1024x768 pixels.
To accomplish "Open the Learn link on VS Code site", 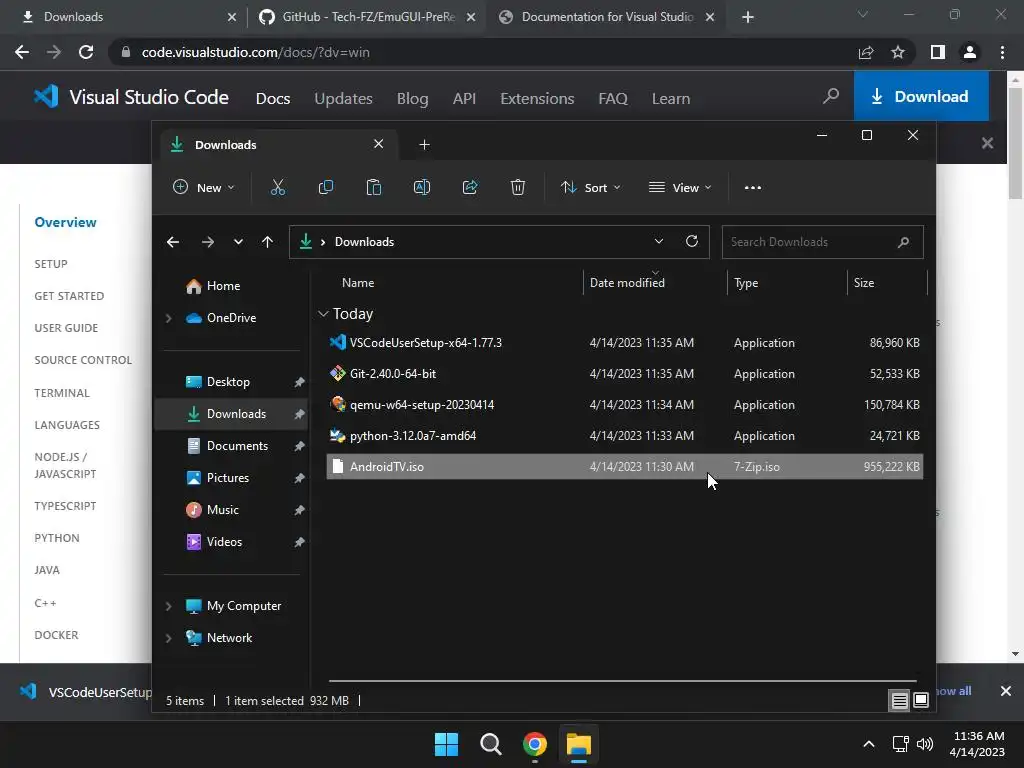I will coord(671,99).
